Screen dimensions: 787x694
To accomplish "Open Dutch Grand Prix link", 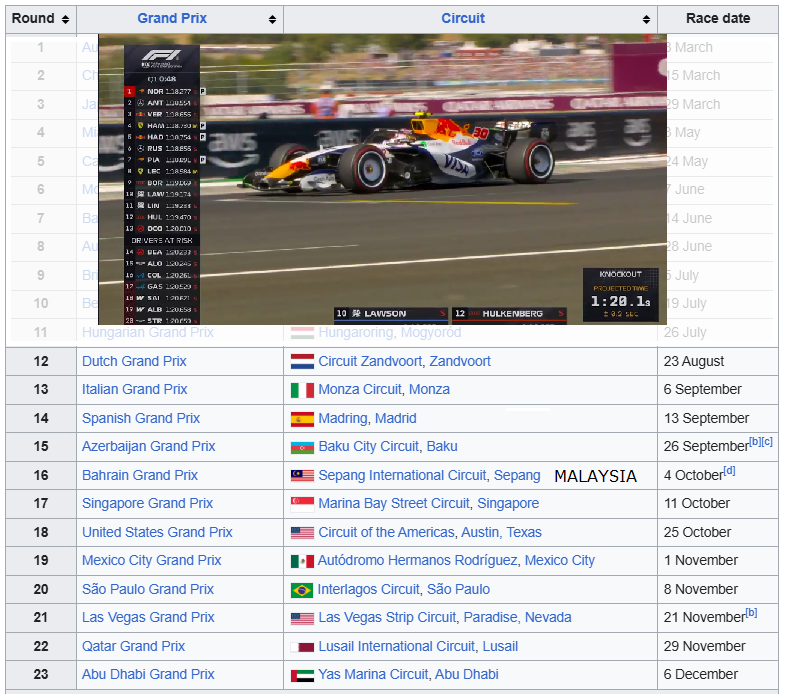I will point(134,361).
